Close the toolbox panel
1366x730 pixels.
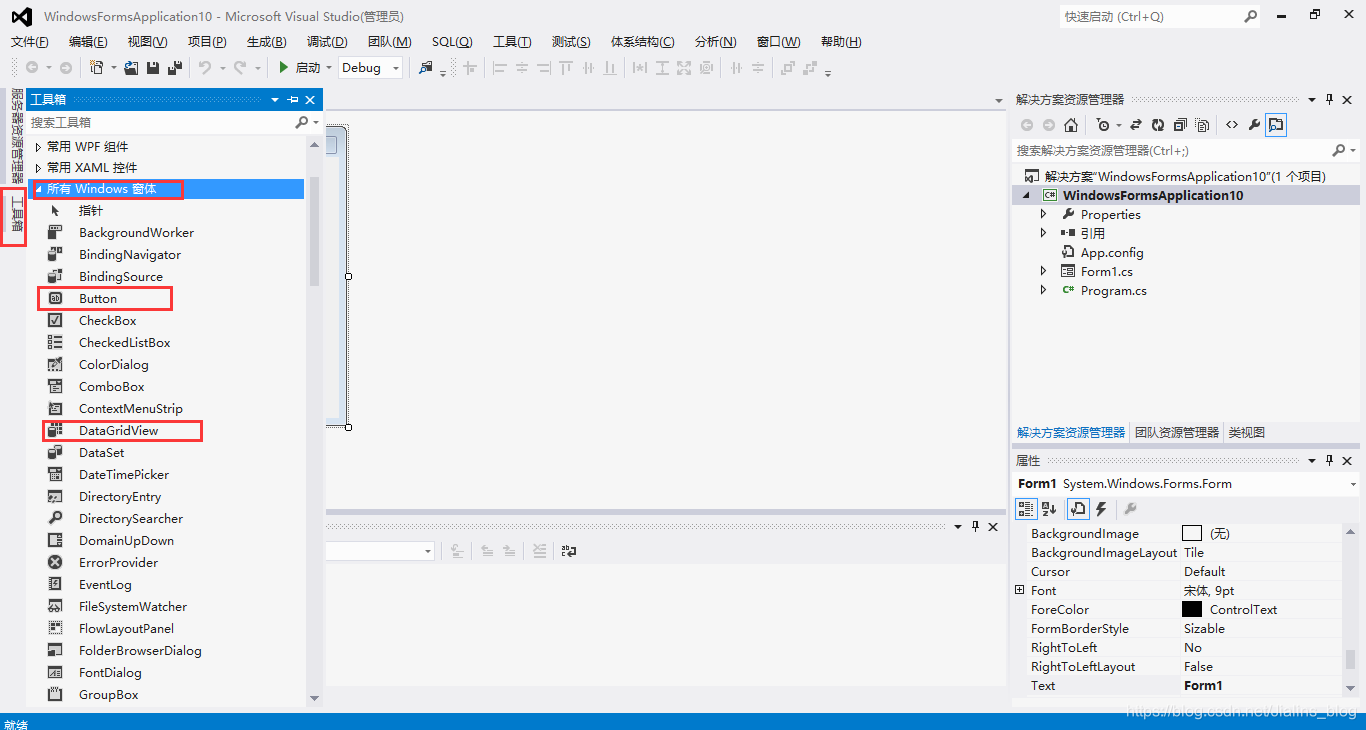click(x=310, y=100)
